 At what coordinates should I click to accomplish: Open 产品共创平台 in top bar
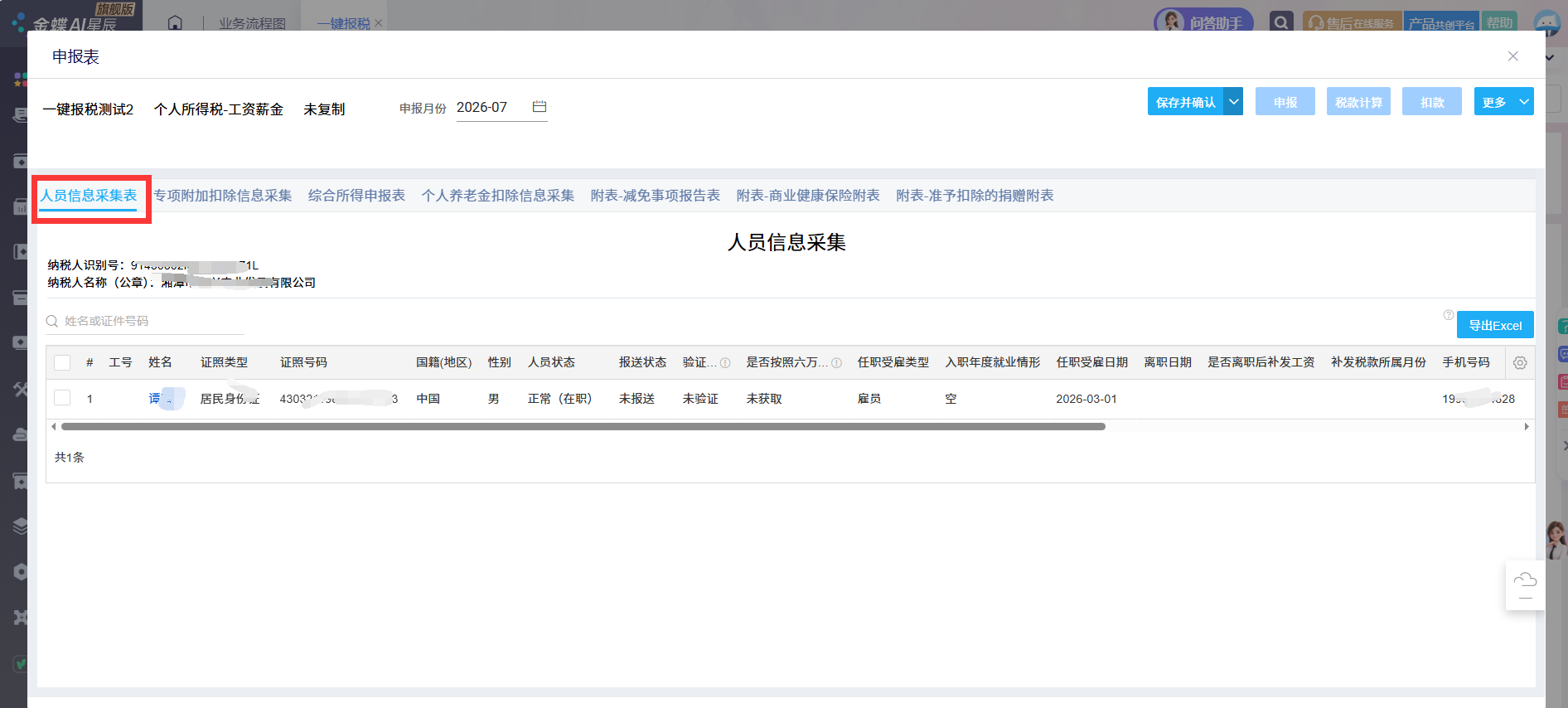click(x=1441, y=22)
